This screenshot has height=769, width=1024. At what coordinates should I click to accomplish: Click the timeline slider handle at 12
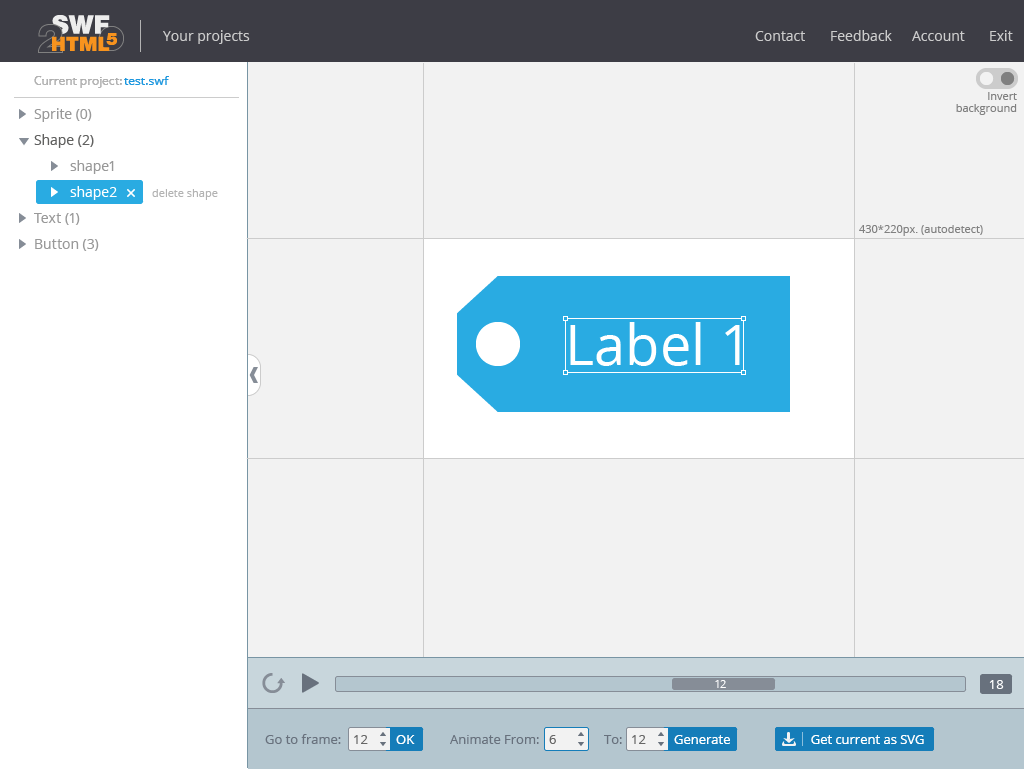(723, 684)
